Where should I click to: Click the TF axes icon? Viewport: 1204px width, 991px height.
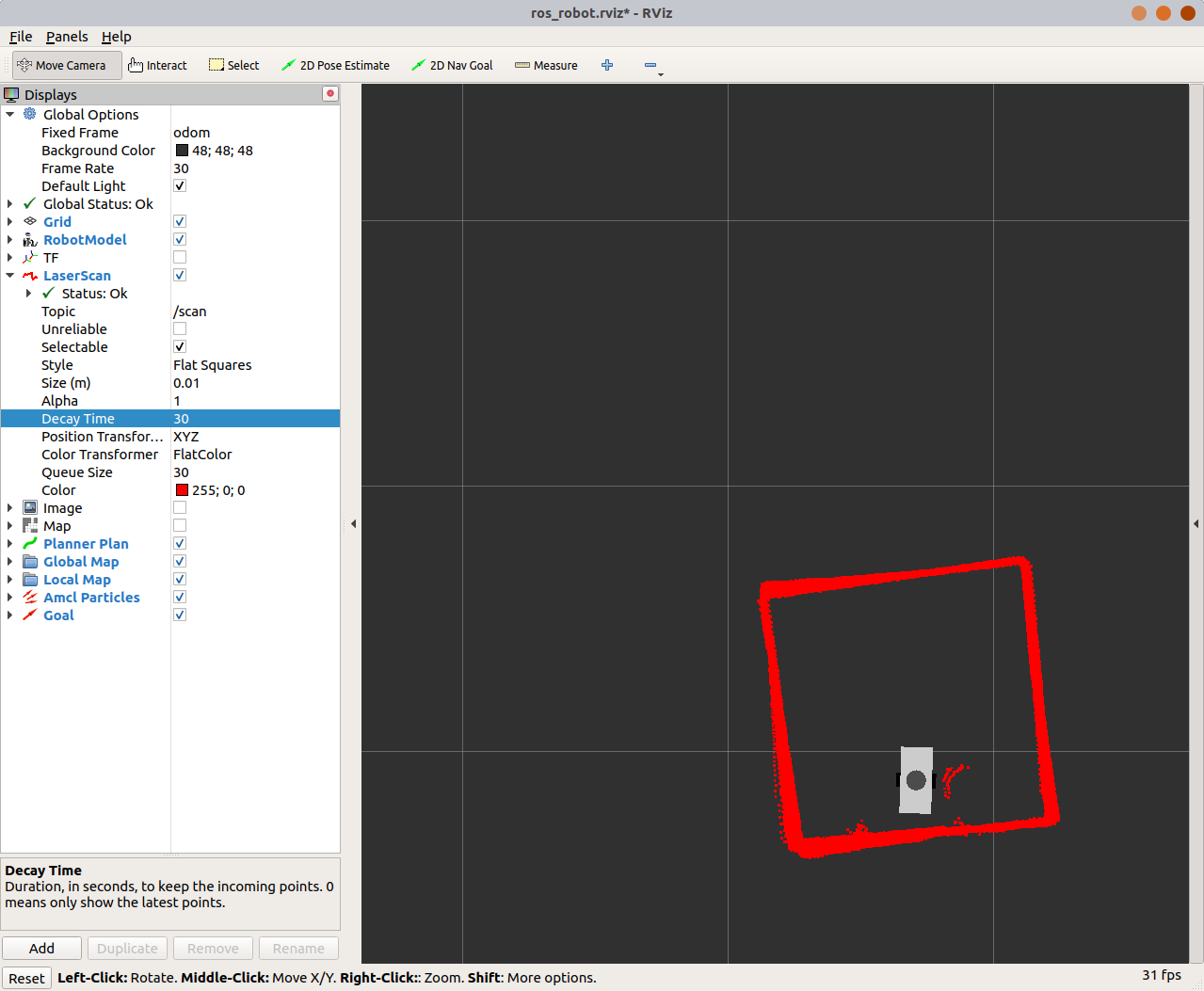(x=30, y=257)
